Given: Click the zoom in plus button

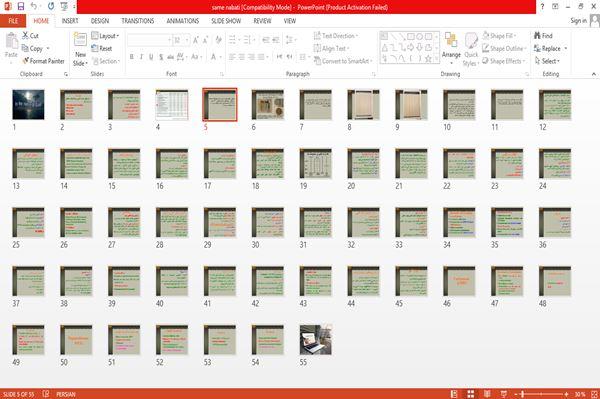Looking at the screenshot, I should (x=566, y=394).
